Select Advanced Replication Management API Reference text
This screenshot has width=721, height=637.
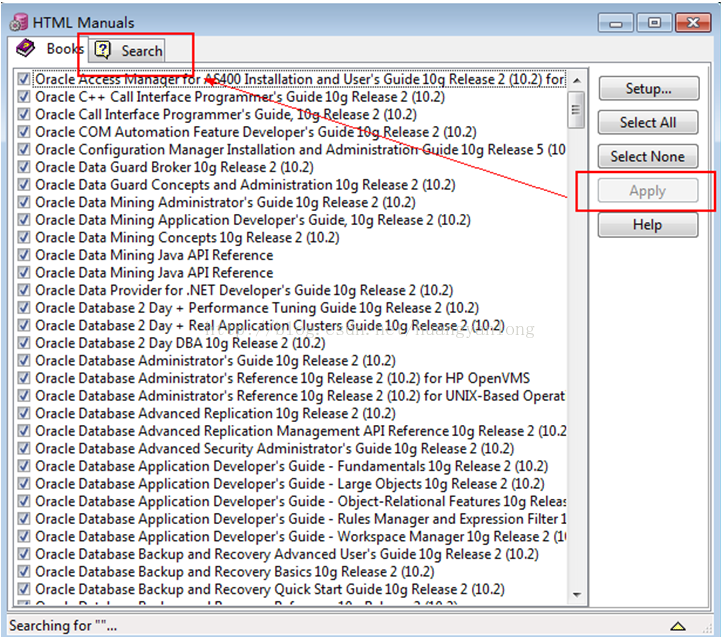click(x=301, y=431)
